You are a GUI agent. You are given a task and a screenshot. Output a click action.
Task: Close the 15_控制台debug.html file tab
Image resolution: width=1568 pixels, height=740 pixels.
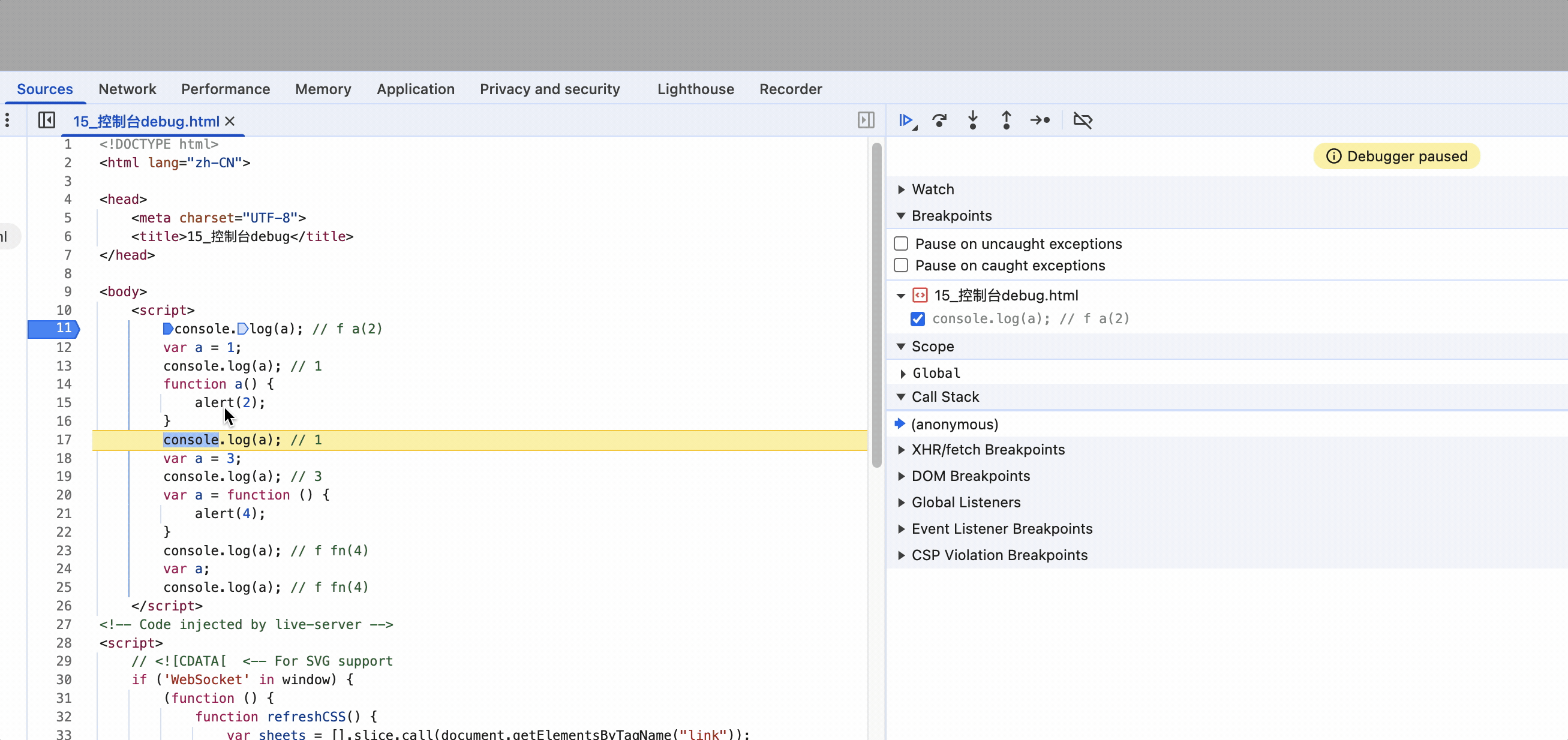[230, 121]
